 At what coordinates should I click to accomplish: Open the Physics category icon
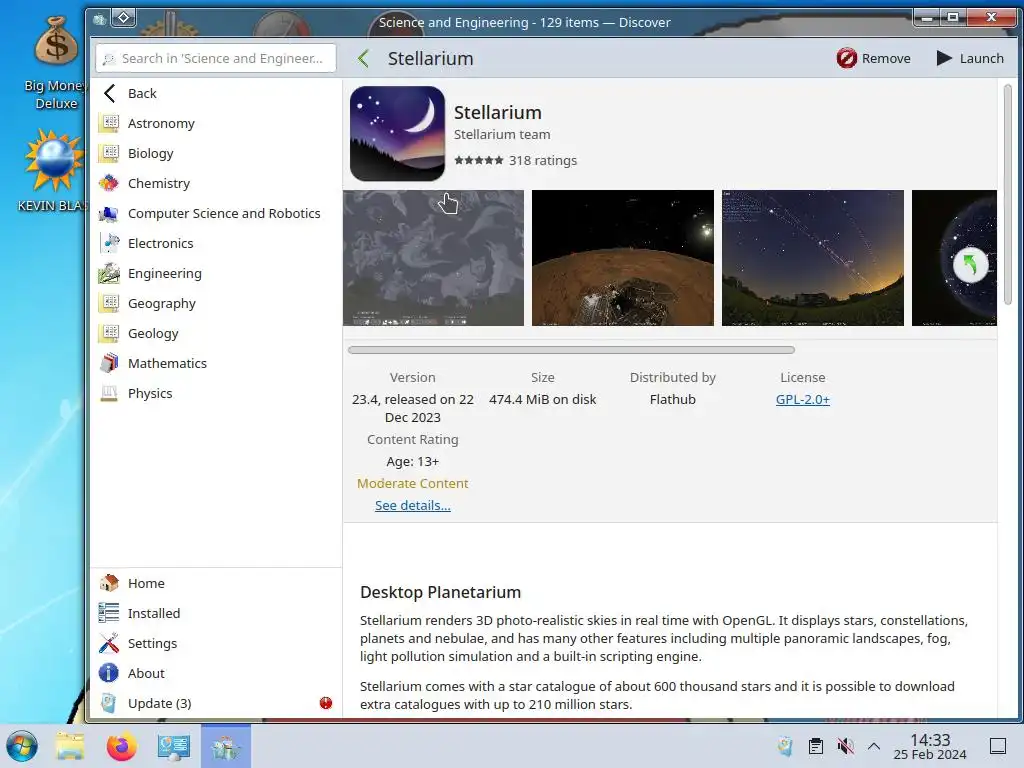tap(109, 393)
